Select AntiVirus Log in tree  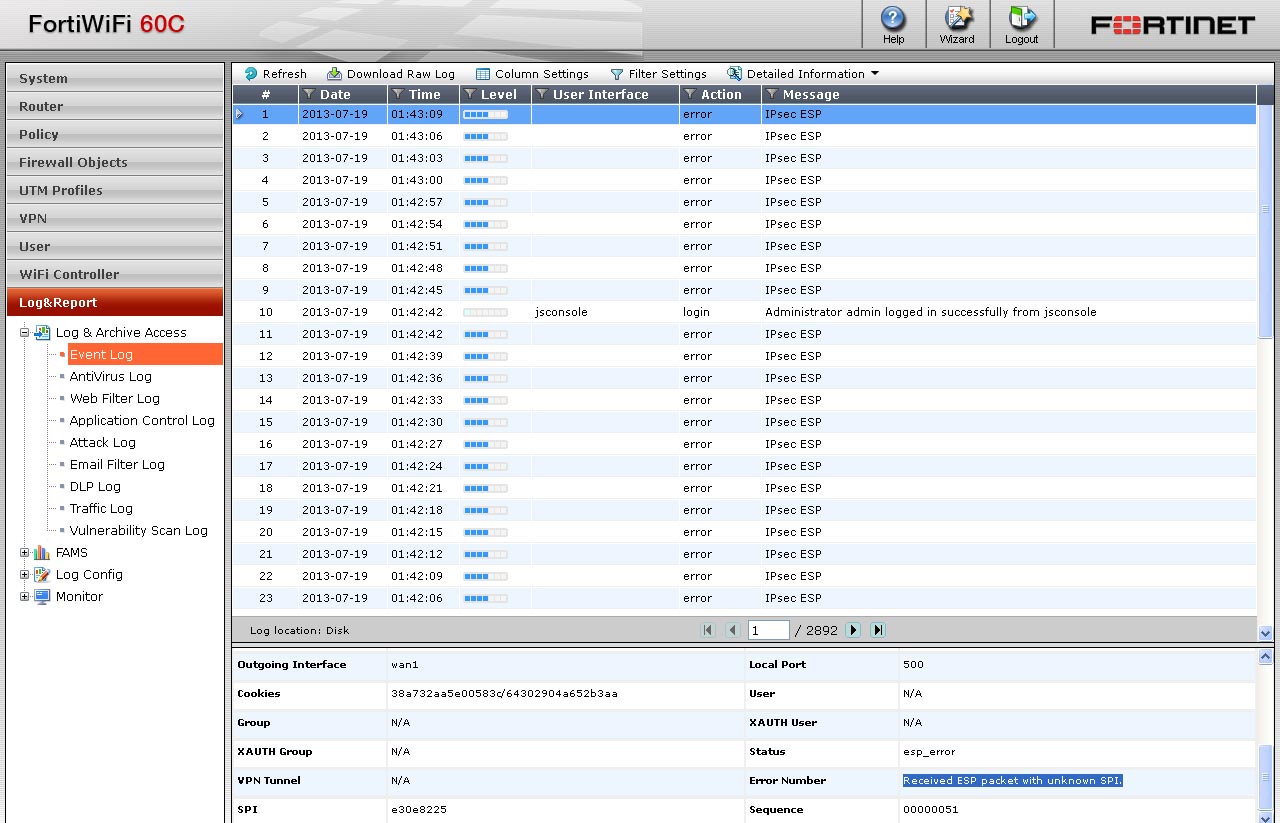coord(111,377)
